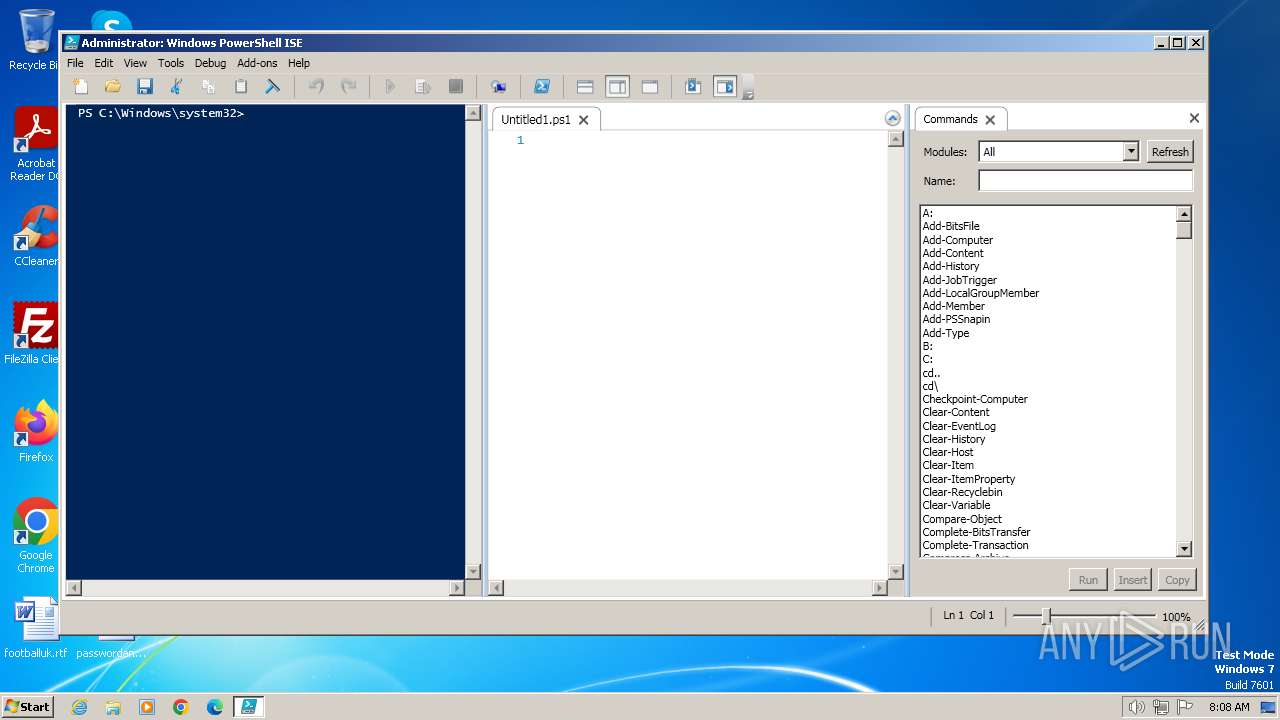Select Add-Computer in the command list
The image size is (1280, 720).
click(958, 240)
